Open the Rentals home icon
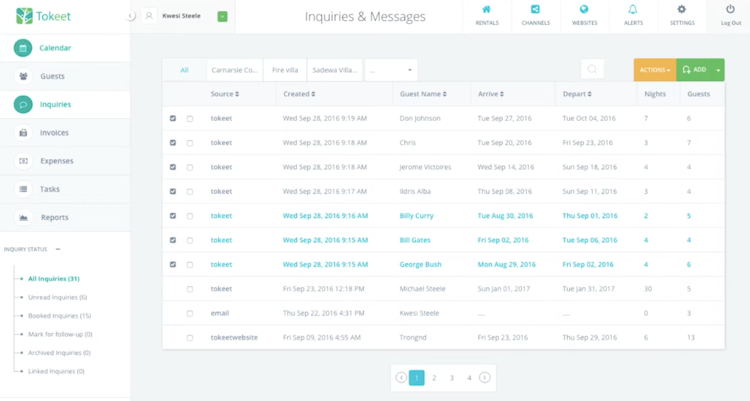The height and width of the screenshot is (401, 750). [x=486, y=10]
